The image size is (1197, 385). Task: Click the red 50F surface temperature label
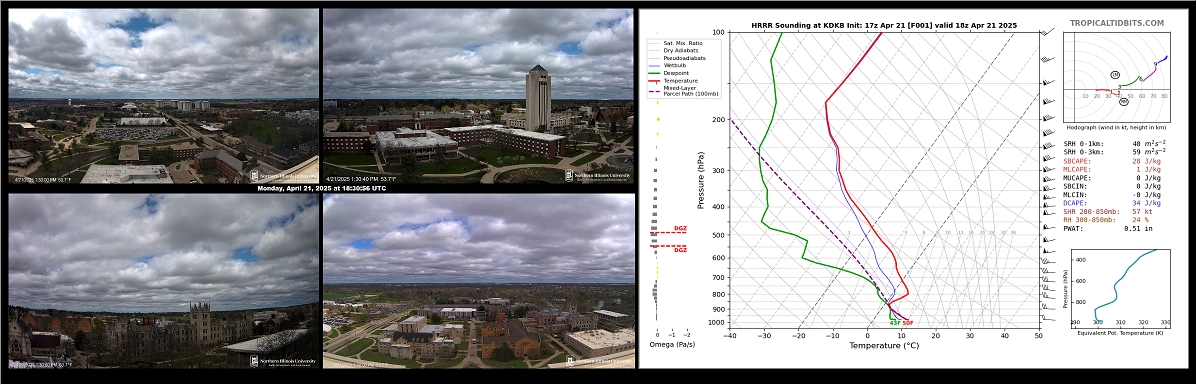click(x=908, y=323)
